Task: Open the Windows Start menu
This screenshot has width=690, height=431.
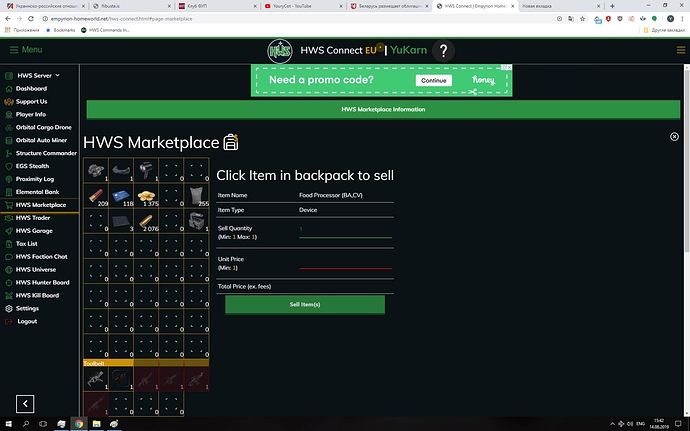Action: (8, 424)
